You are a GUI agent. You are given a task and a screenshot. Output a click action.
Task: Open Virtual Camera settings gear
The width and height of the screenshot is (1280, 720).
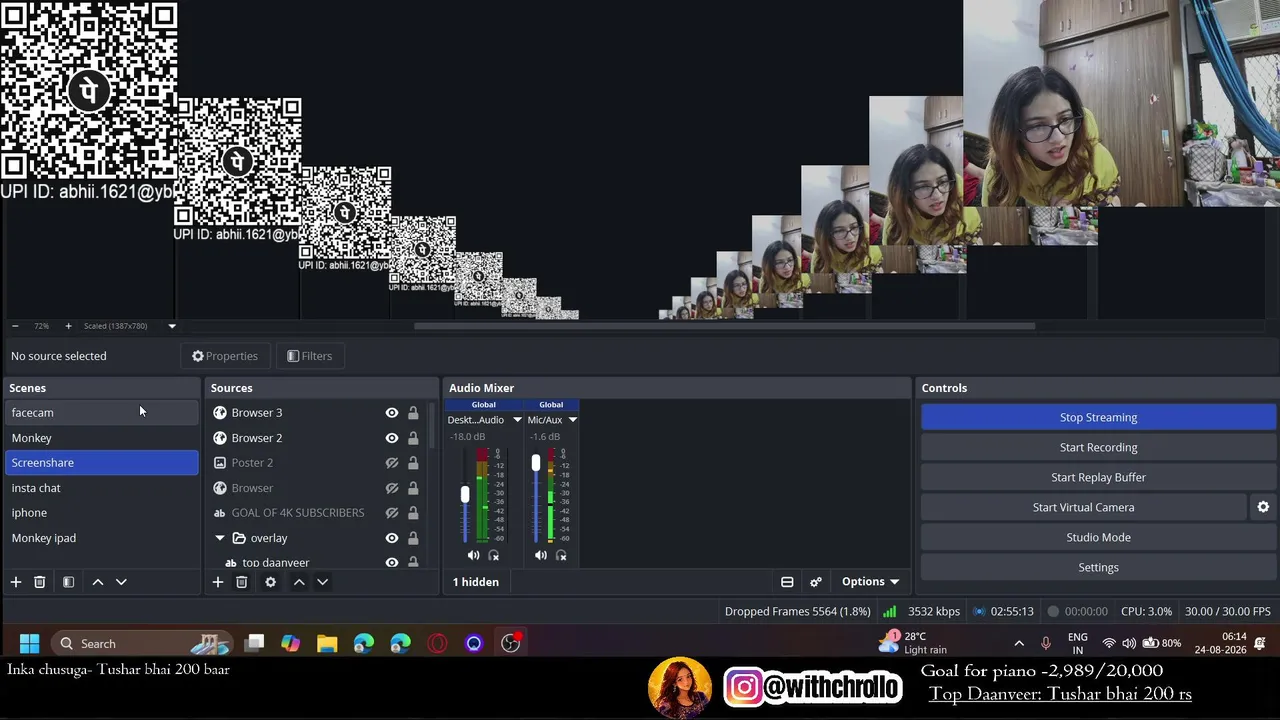coord(1263,507)
